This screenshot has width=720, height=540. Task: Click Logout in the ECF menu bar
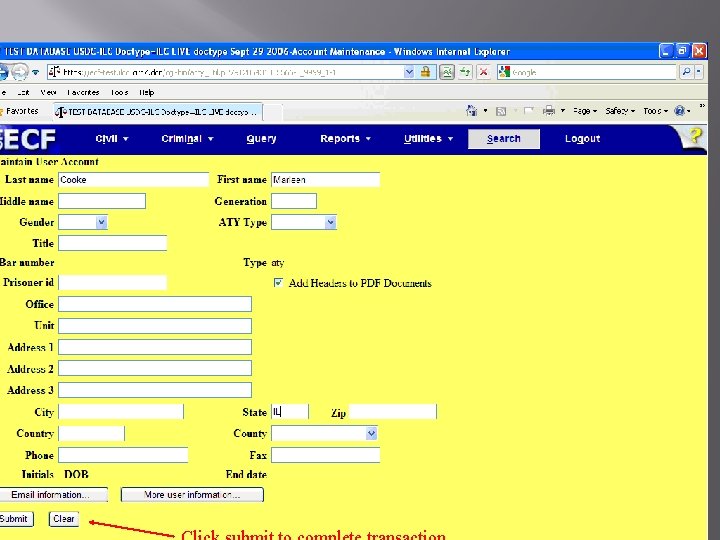click(582, 139)
